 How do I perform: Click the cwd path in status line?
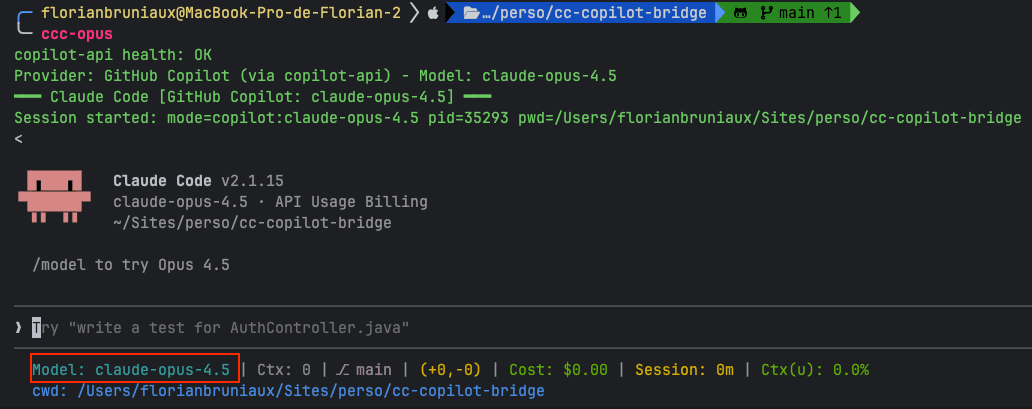288,391
